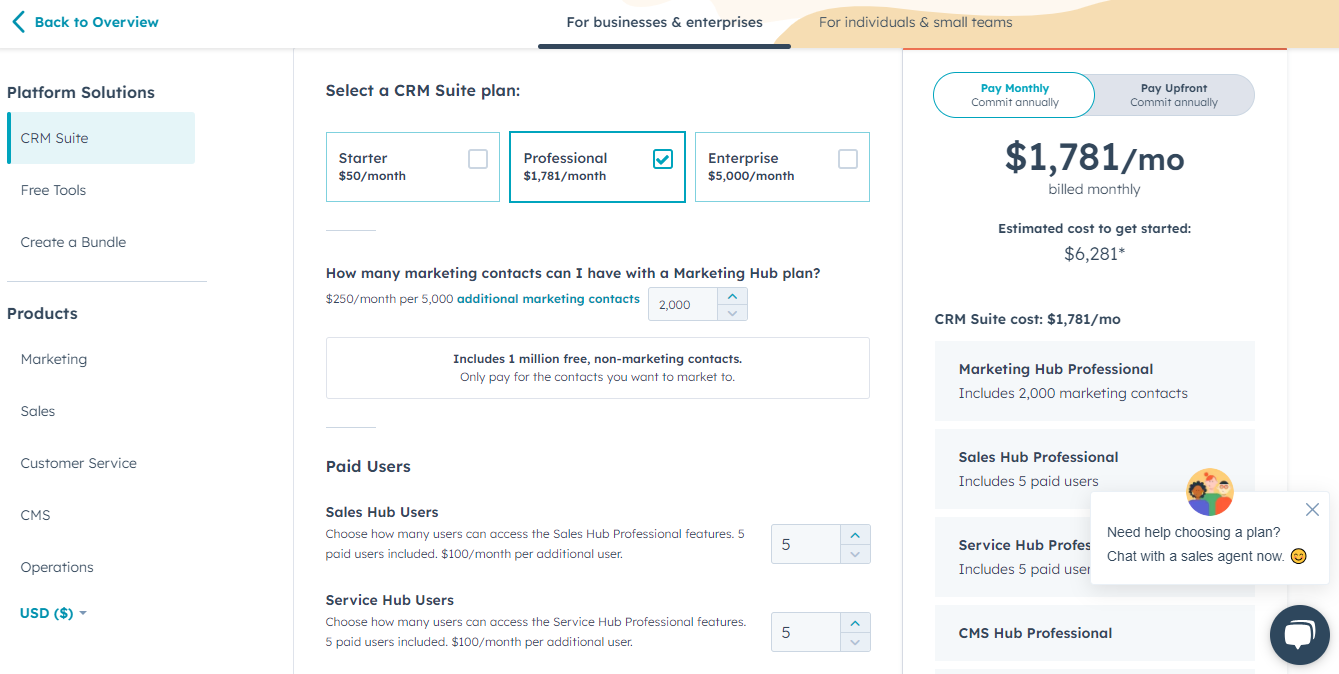Click the Sales Hub Professional summary card

[x=1094, y=469]
